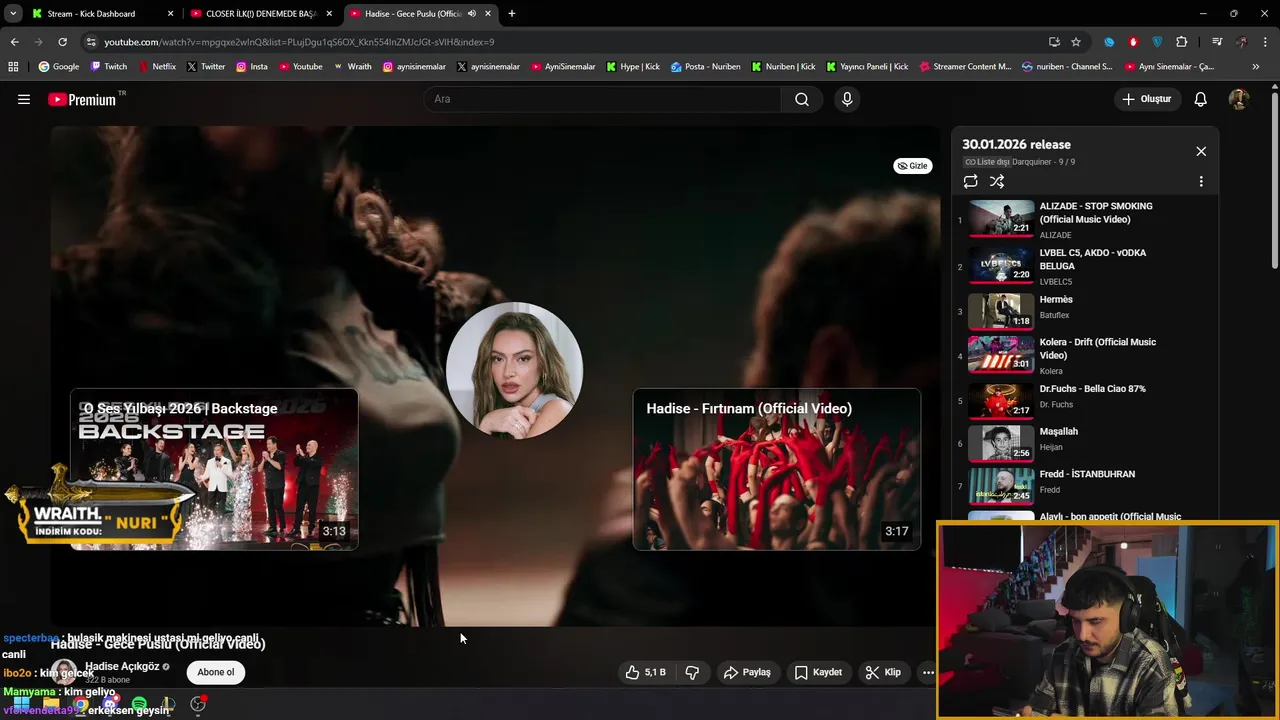Play Hermès by Batuflex from playlist
Screen dimensions: 1280x720
(x=1085, y=311)
